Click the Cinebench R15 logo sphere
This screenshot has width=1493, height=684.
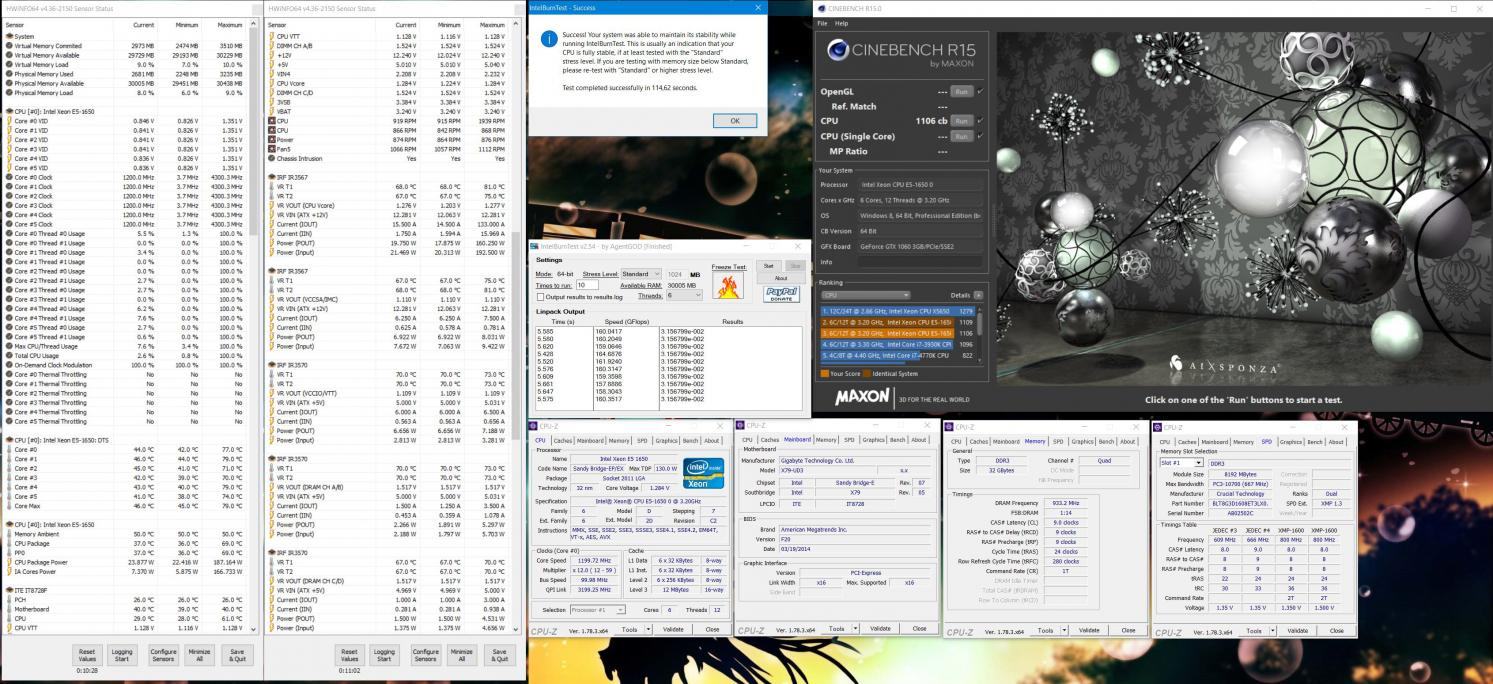point(837,49)
